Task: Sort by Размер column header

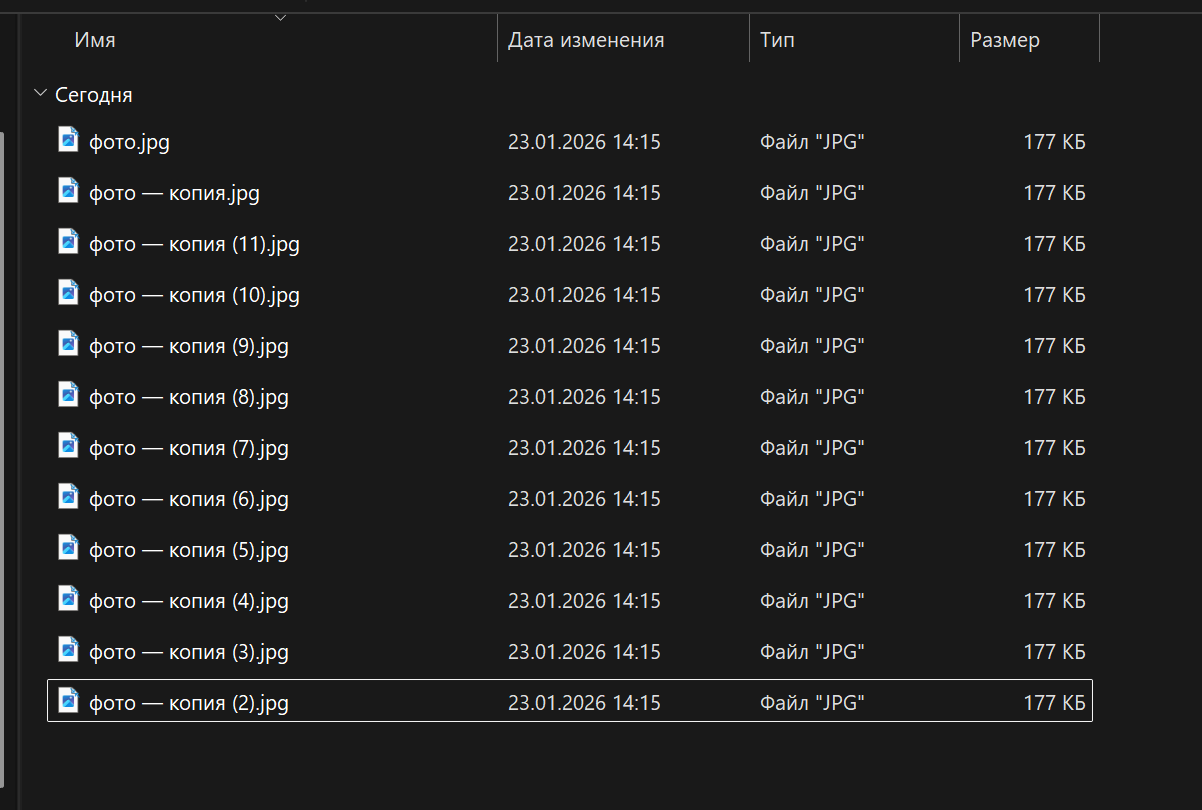Action: [1005, 40]
